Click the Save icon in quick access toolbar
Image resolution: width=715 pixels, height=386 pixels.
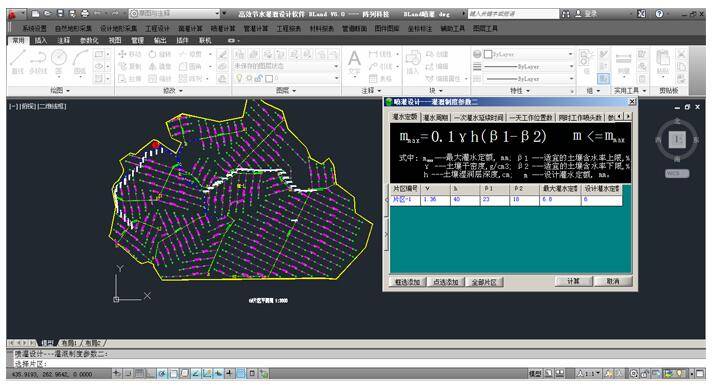pyautogui.click(x=60, y=14)
